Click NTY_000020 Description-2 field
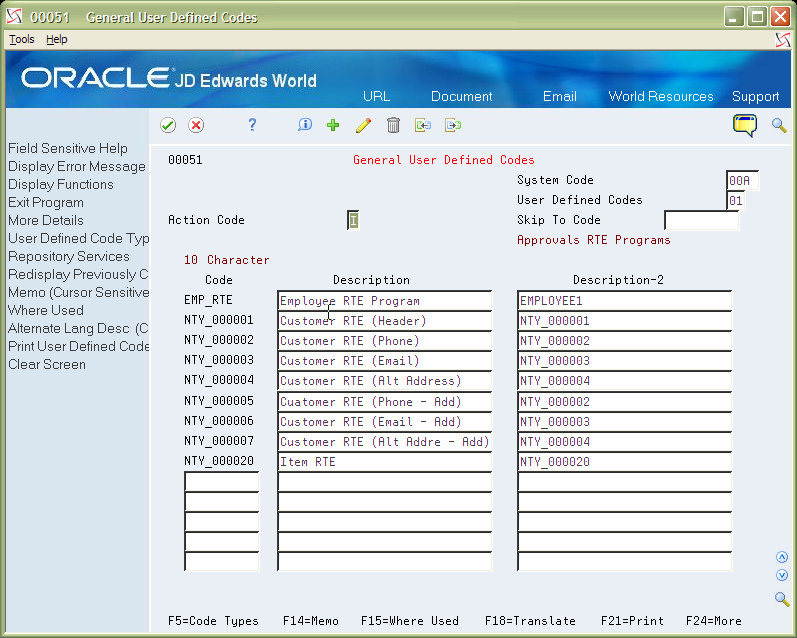 625,462
